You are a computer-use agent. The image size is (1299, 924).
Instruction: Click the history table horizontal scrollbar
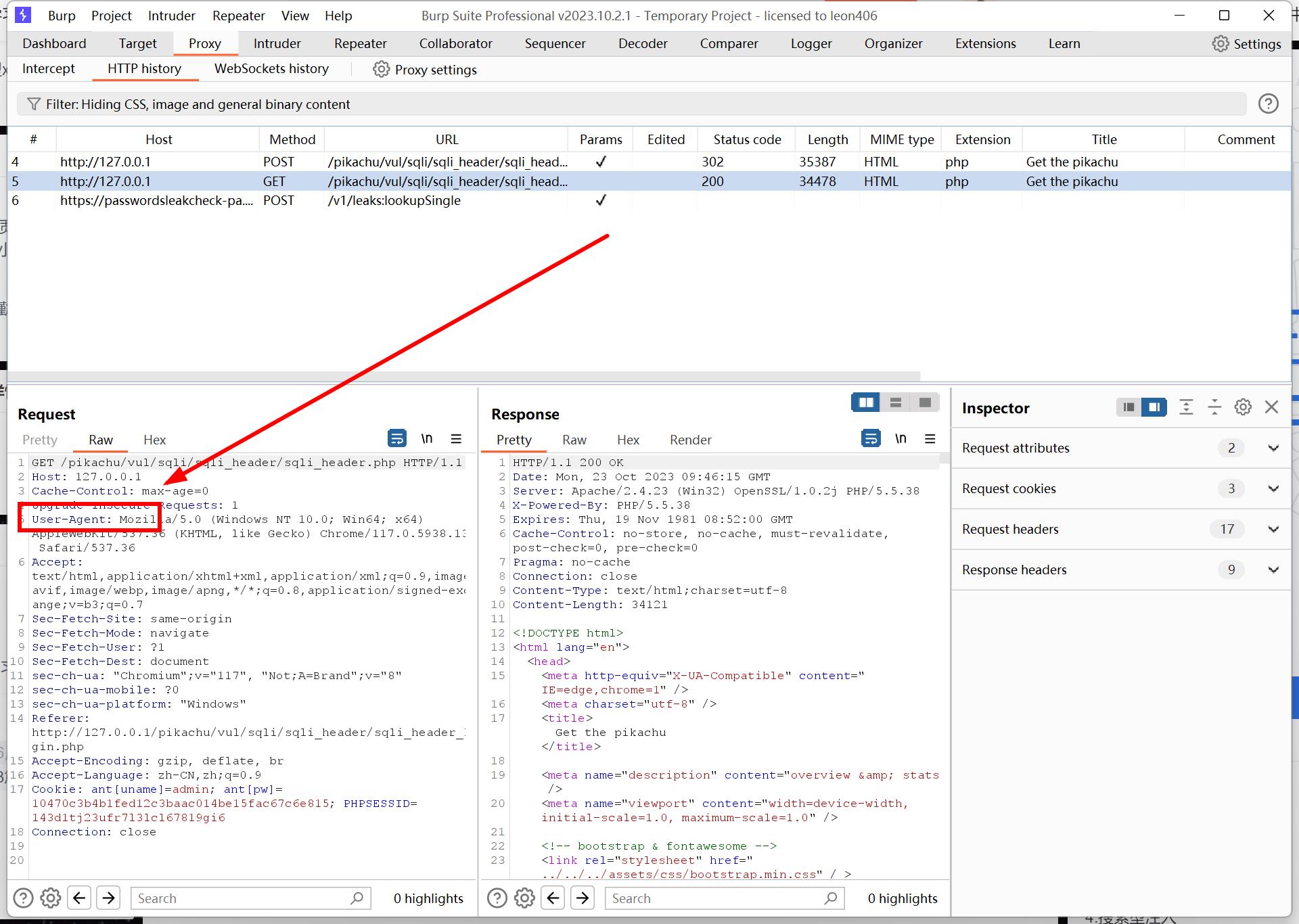(463, 376)
